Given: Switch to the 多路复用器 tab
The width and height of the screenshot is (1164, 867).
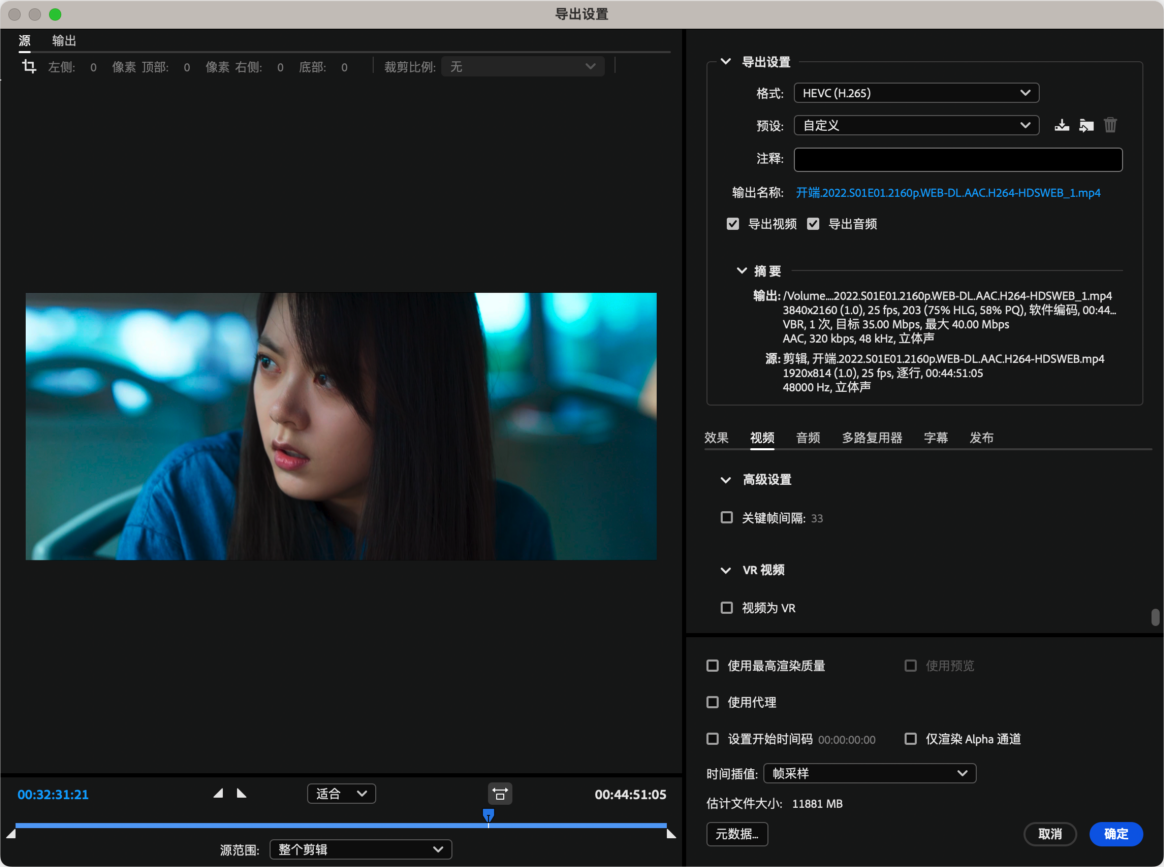Looking at the screenshot, I should [872, 438].
